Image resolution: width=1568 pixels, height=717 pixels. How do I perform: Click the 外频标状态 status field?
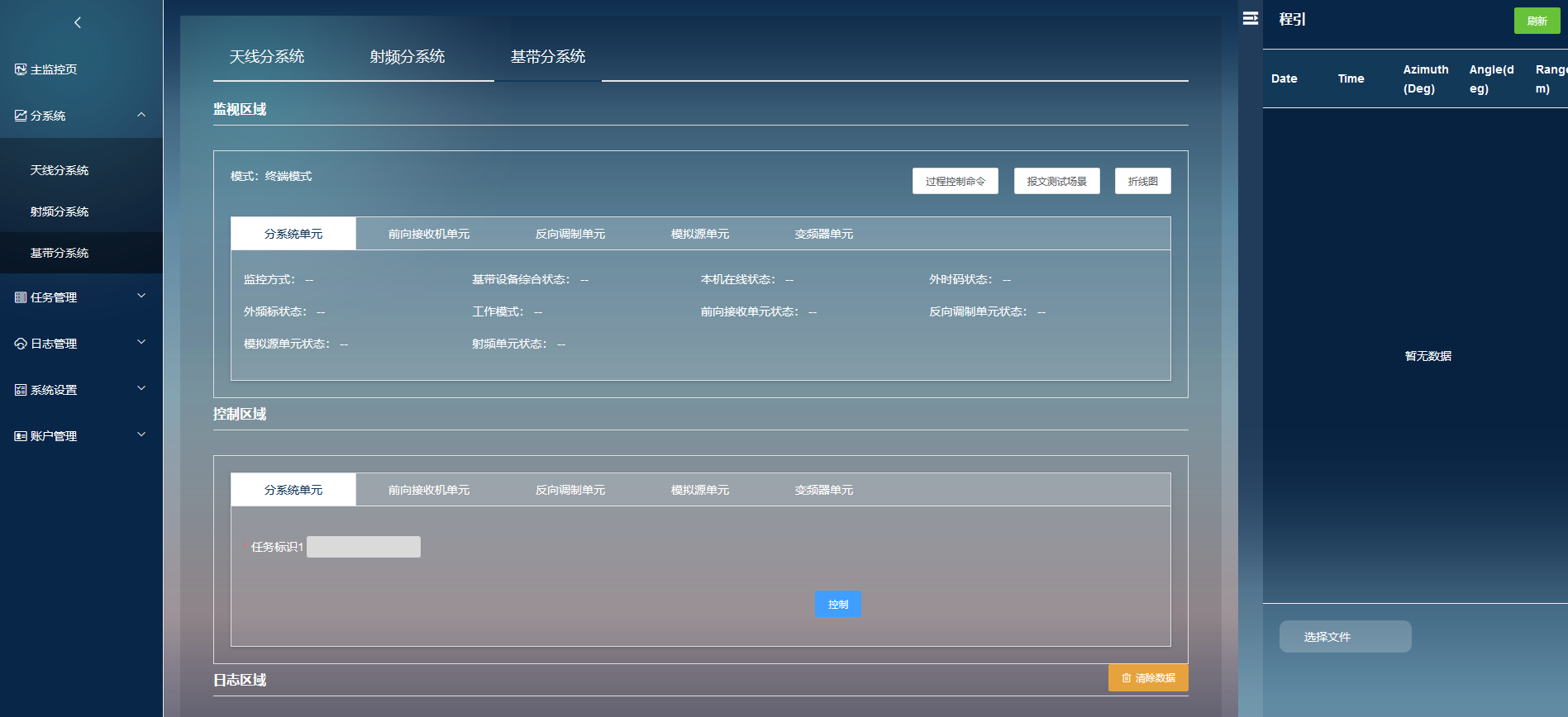pyautogui.click(x=284, y=311)
